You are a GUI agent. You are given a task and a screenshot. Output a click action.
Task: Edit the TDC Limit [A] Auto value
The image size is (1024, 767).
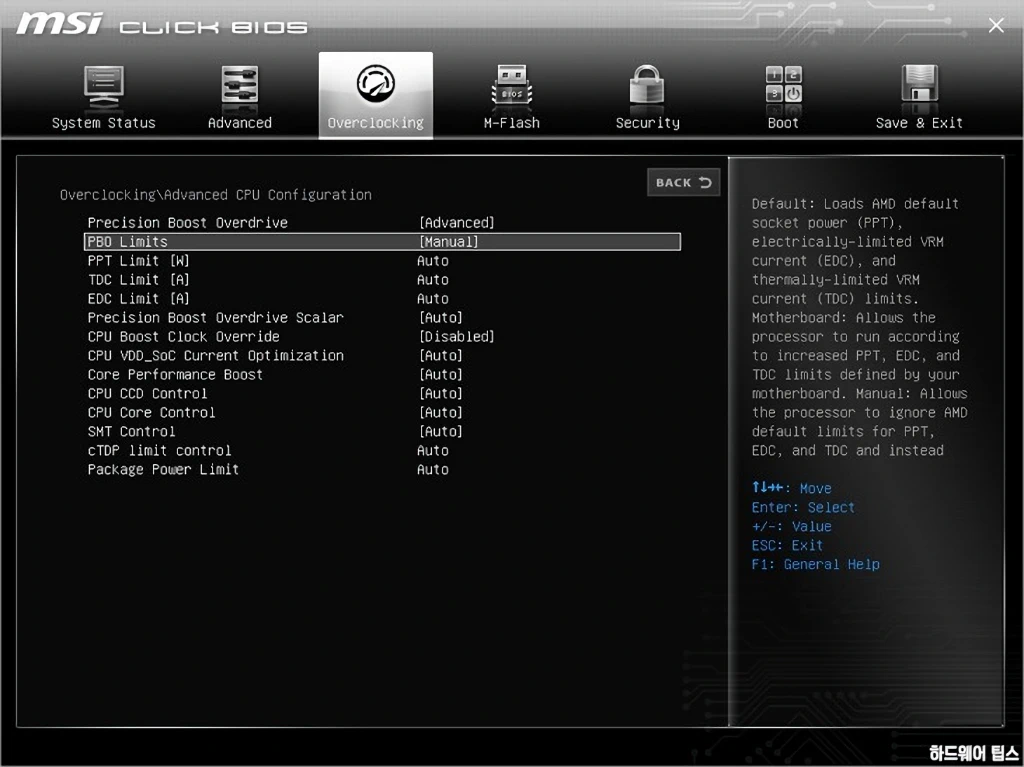[433, 280]
